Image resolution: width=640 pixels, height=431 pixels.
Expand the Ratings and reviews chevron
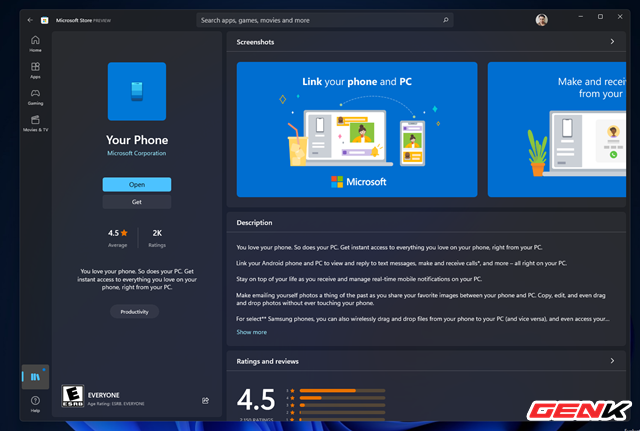[612, 361]
